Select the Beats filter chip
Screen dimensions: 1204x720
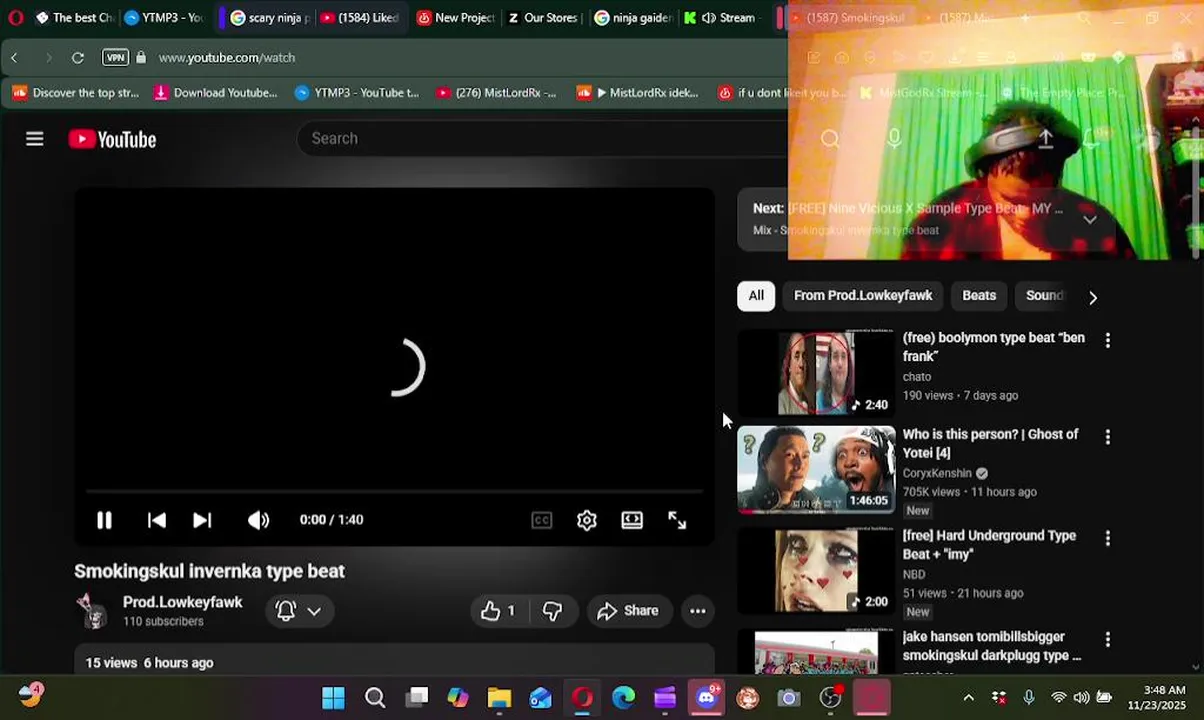(x=979, y=296)
